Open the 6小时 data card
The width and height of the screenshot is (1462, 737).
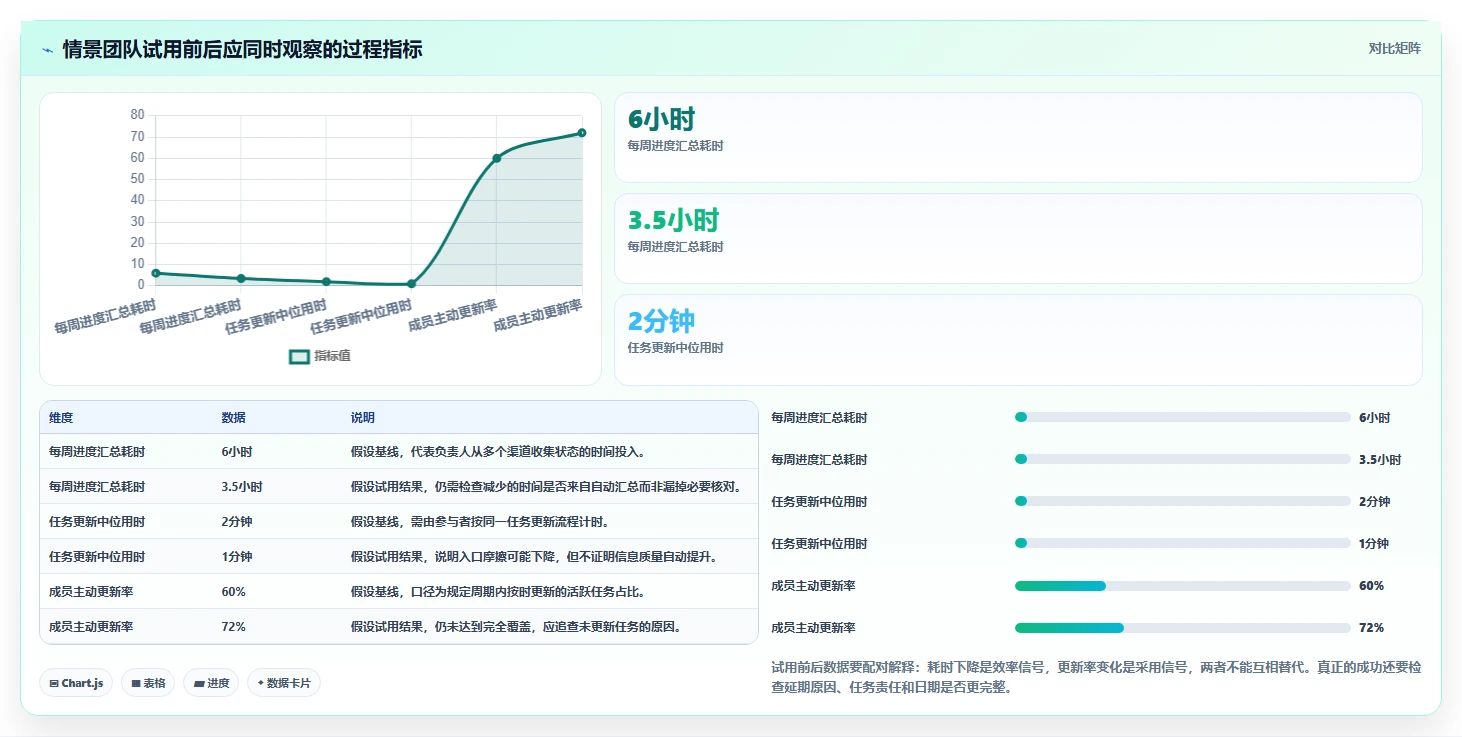pos(1018,138)
